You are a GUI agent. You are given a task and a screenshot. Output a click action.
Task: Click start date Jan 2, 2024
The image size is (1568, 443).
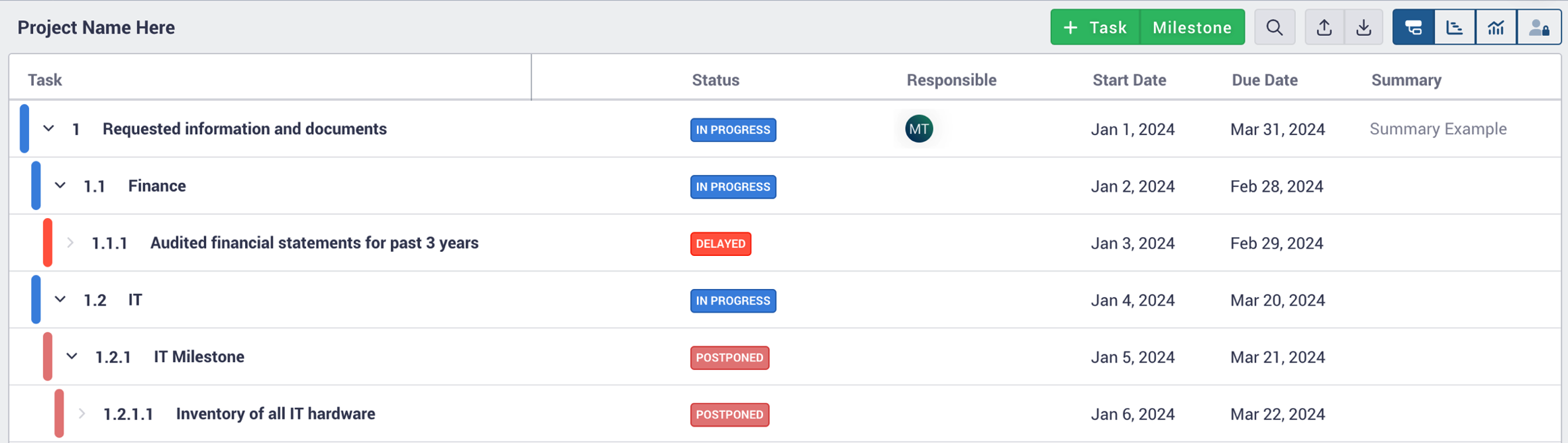tap(1132, 186)
